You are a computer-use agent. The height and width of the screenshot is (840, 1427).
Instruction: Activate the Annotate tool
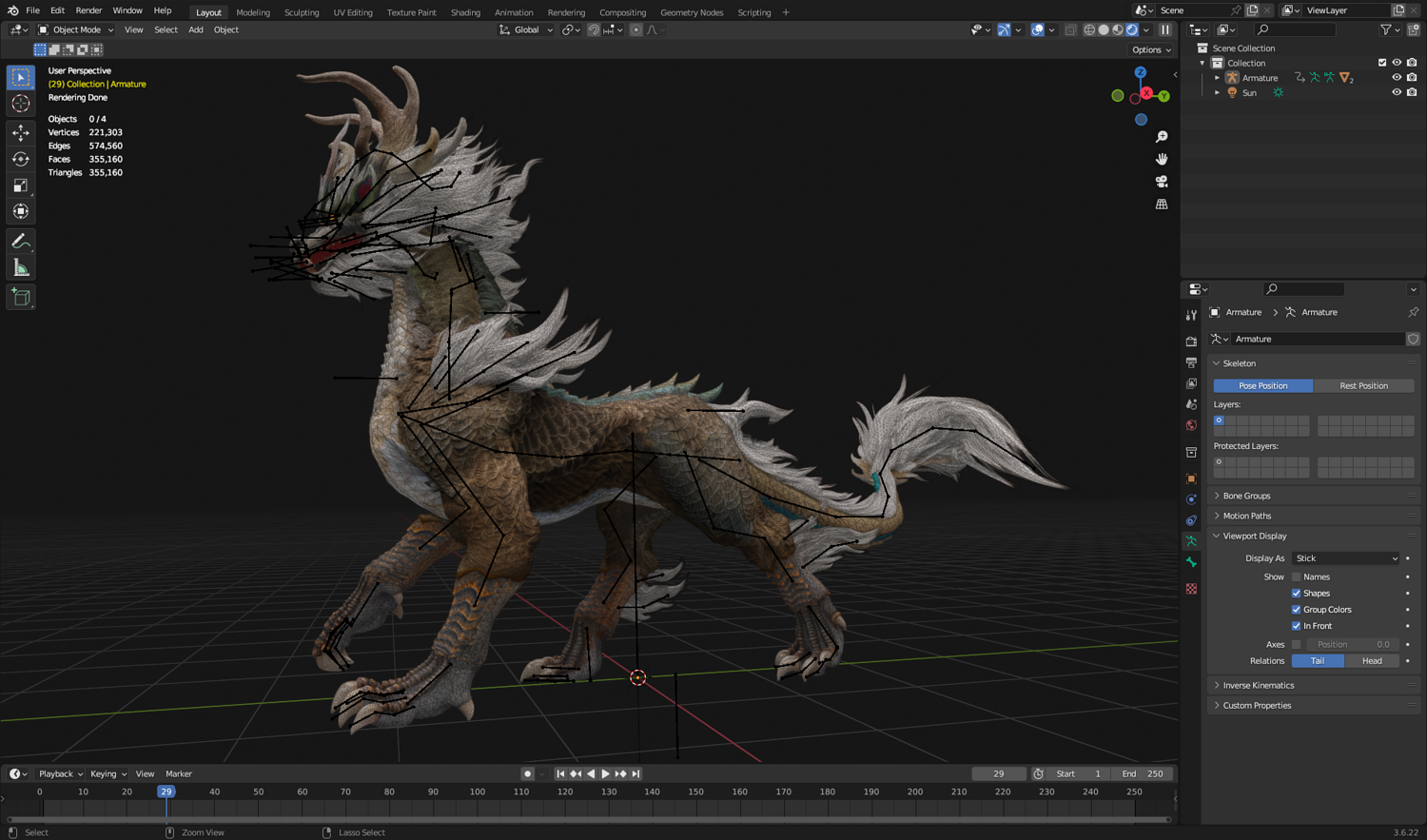click(x=20, y=242)
